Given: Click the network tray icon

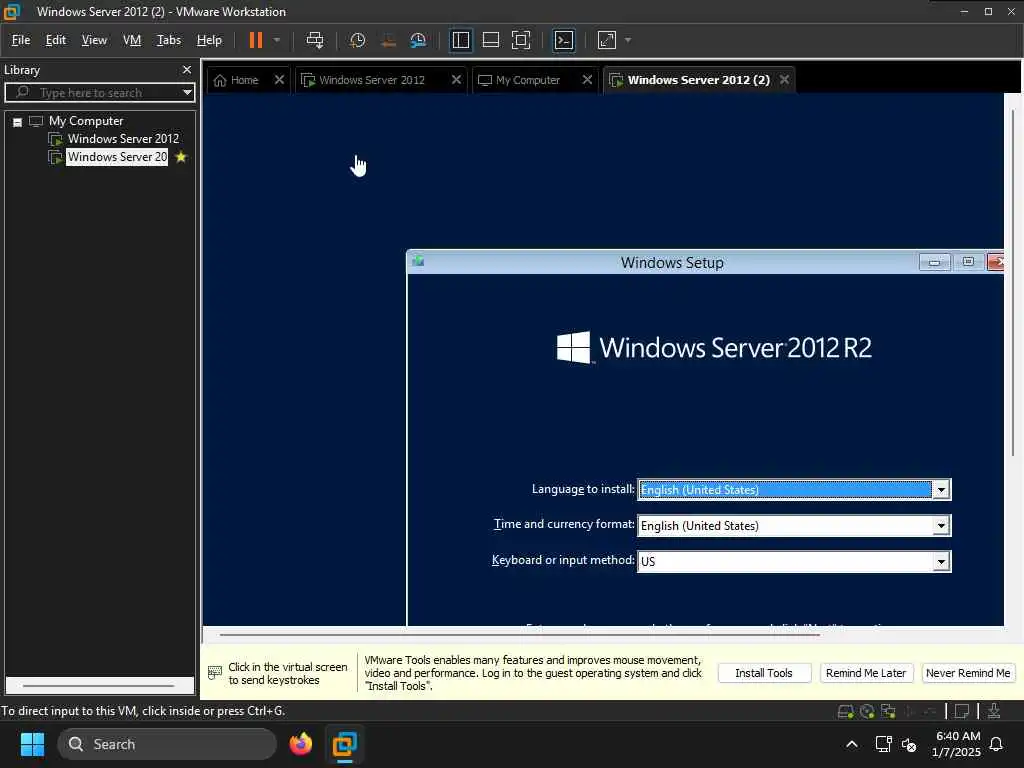Looking at the screenshot, I should (x=883, y=744).
